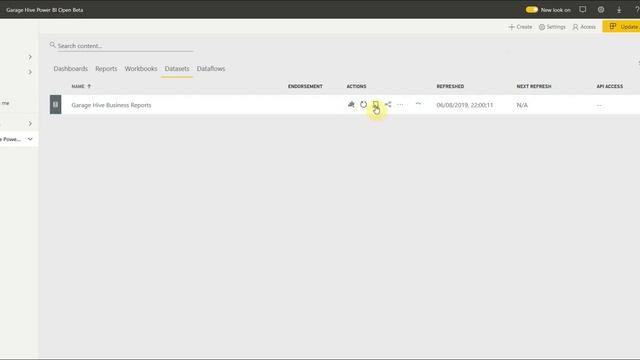Click the ACTIONS column header
This screenshot has width=640, height=360.
(356, 86)
